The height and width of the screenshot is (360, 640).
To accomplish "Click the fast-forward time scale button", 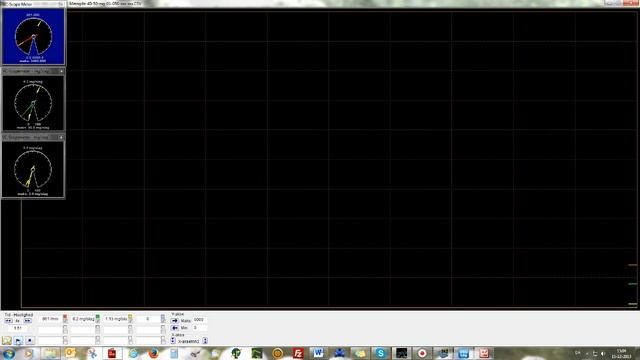I will (28, 320).
